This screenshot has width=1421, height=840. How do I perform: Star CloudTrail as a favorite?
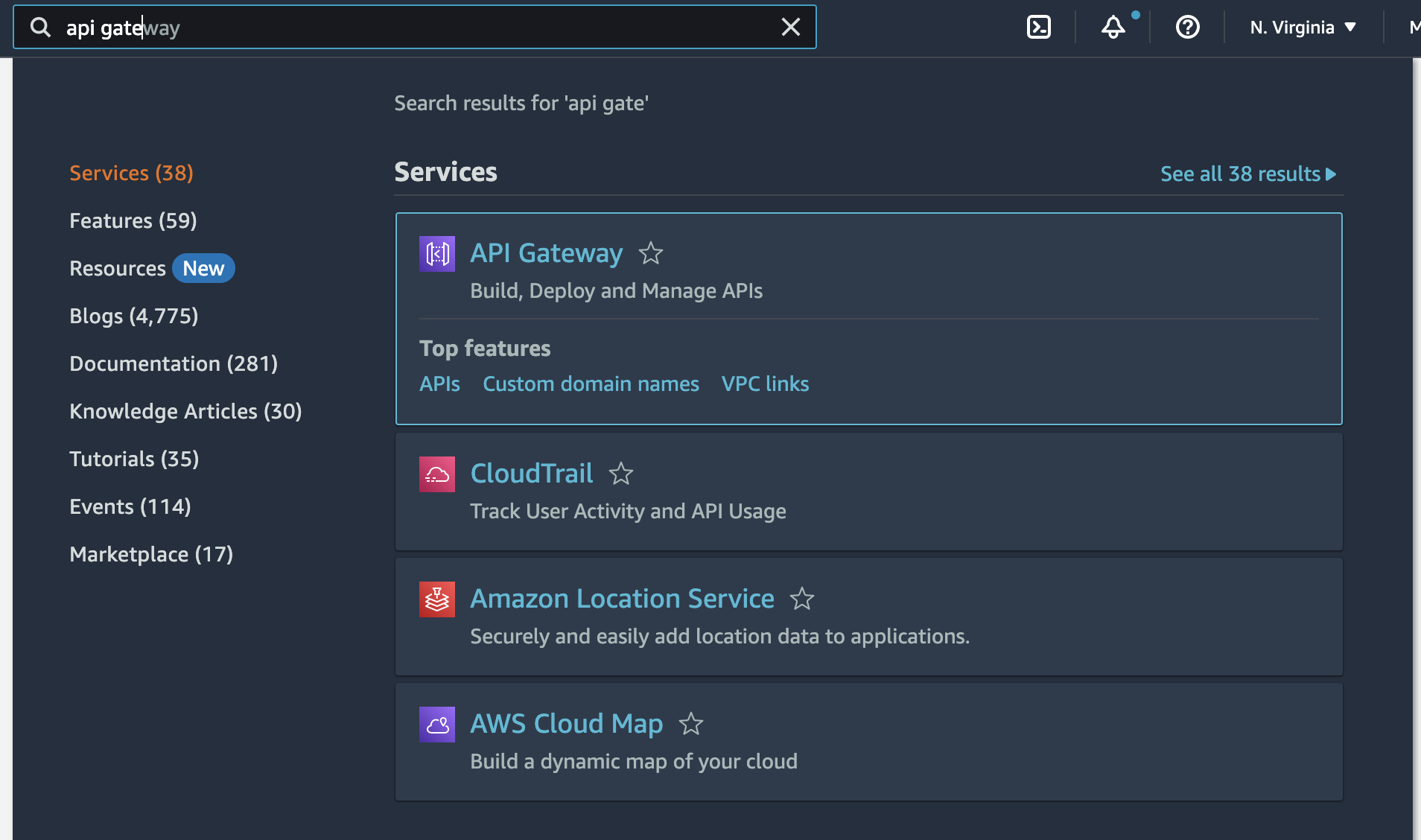(x=622, y=474)
